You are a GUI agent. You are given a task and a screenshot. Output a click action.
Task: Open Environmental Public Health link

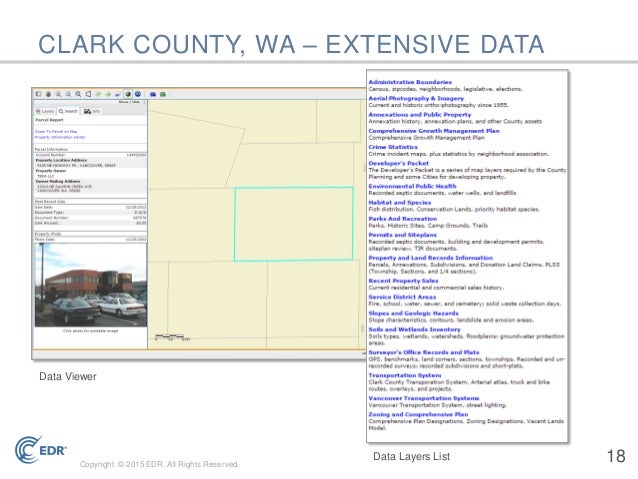point(412,186)
